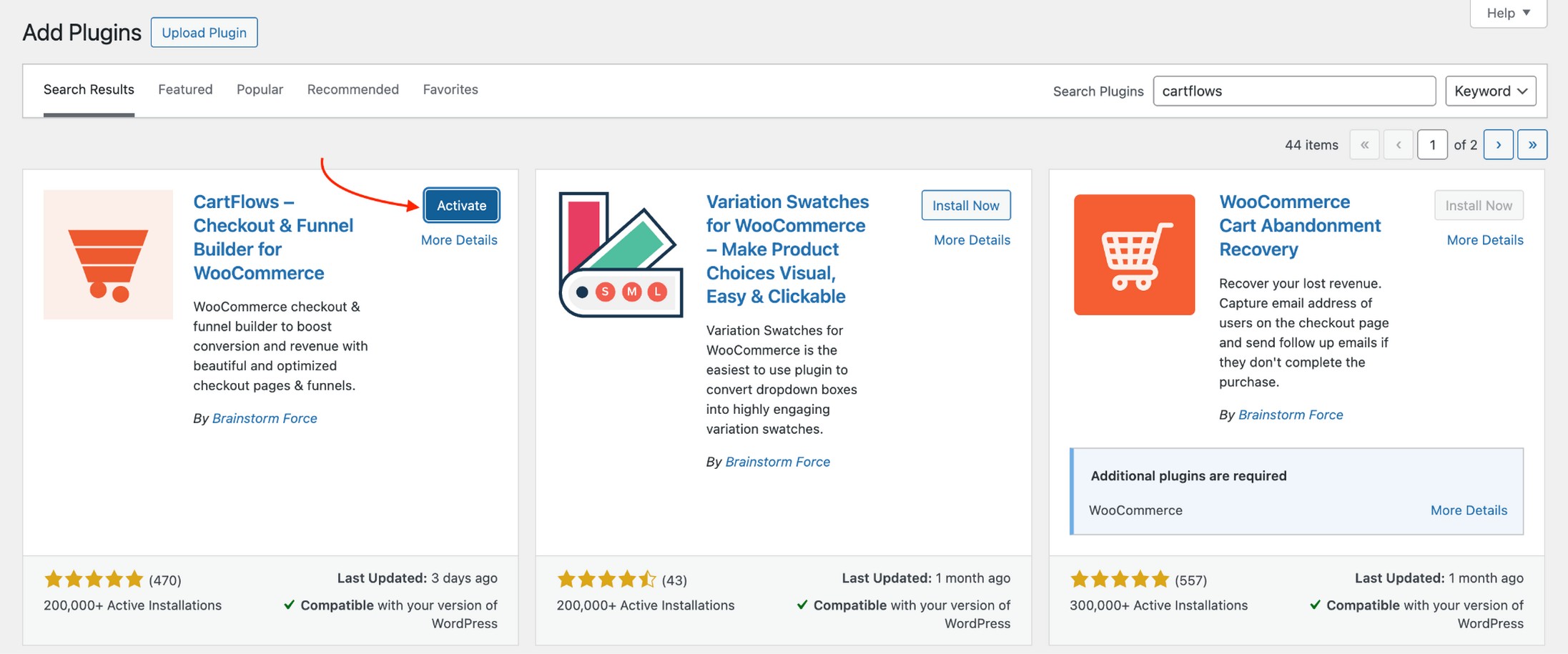The height and width of the screenshot is (654, 1568).
Task: Open More Details for Variation Swatches
Action: 972,240
